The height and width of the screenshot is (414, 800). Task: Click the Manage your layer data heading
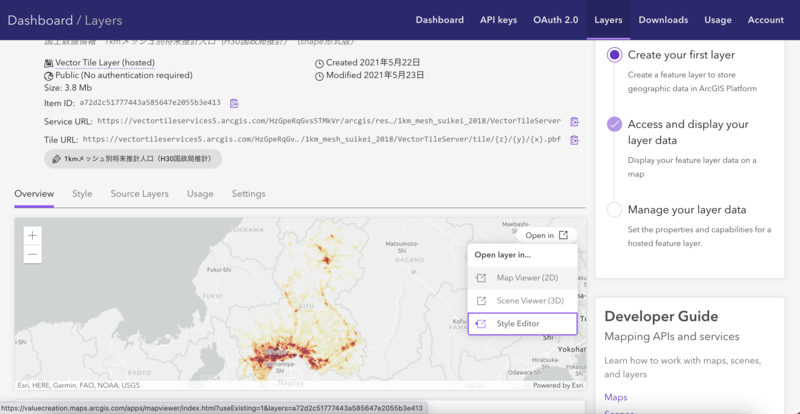(x=687, y=210)
